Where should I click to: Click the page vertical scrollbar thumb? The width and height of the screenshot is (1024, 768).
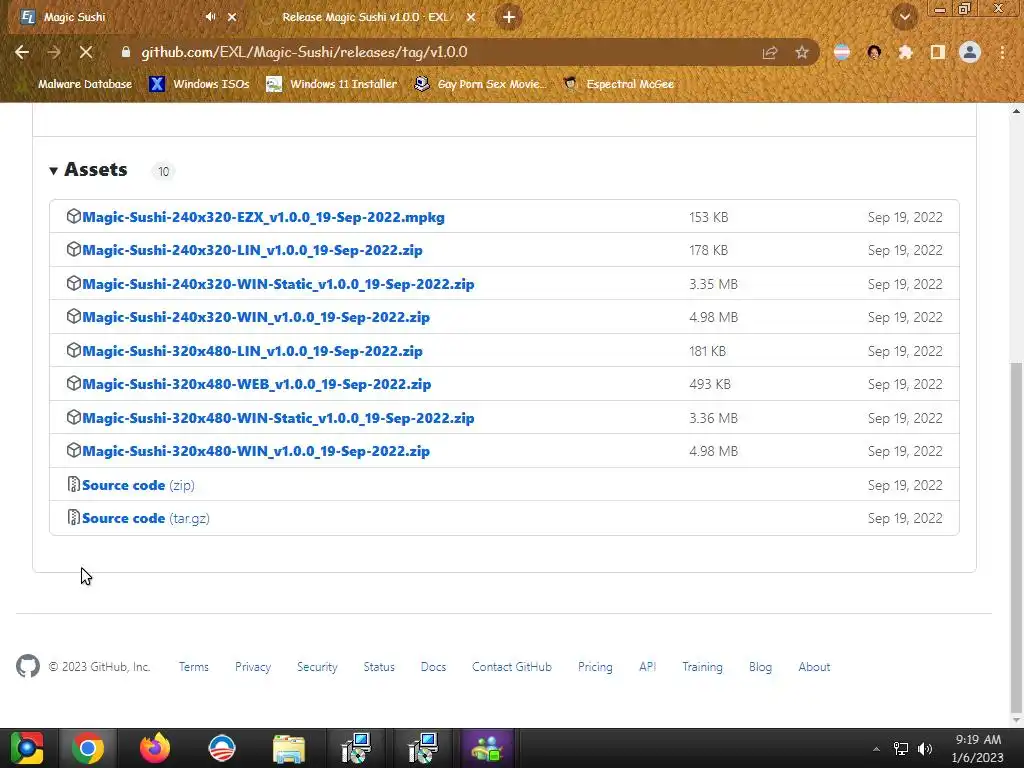point(1016,537)
